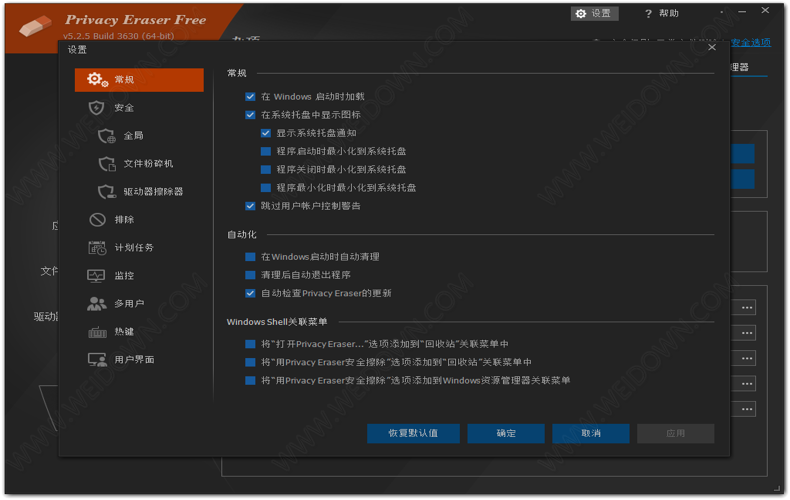Toggle 在系统托盘中显示图标 checkbox
This screenshot has width=790, height=500.
250,115
